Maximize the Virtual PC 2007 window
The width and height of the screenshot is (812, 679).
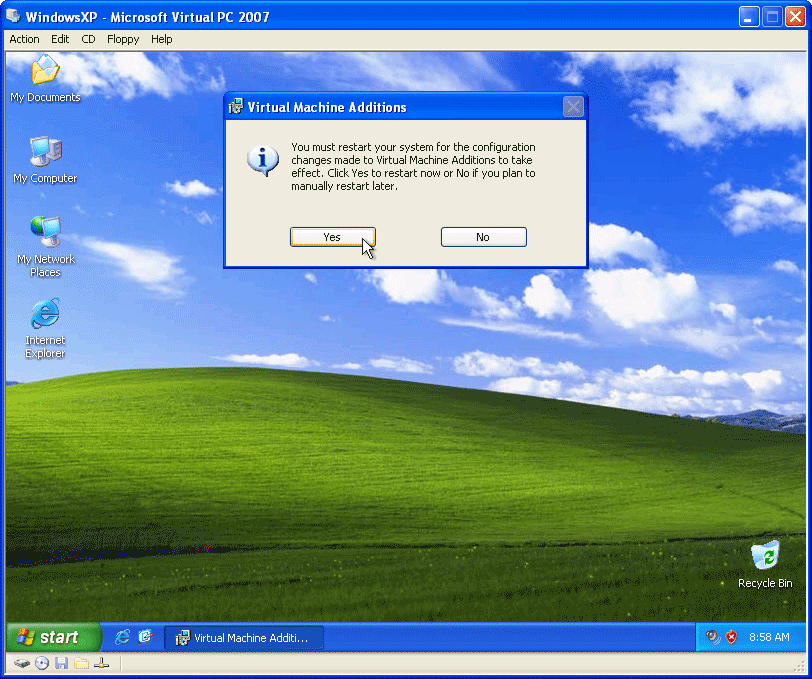pos(772,17)
